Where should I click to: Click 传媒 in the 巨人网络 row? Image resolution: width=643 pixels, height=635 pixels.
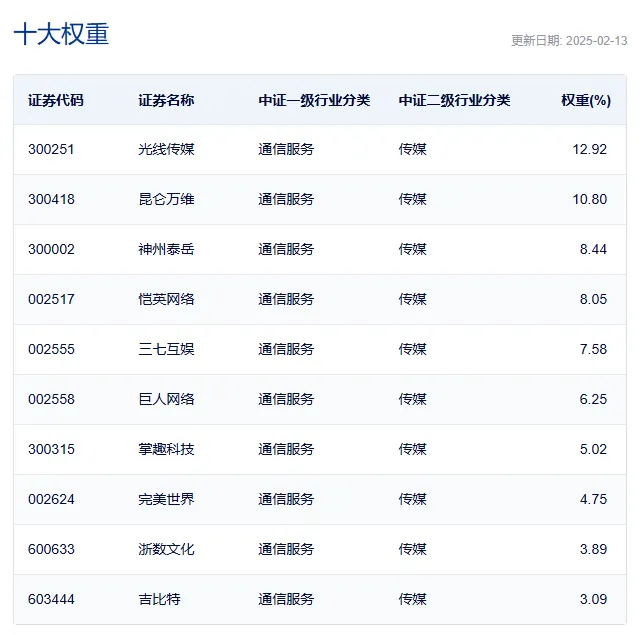[x=413, y=400]
